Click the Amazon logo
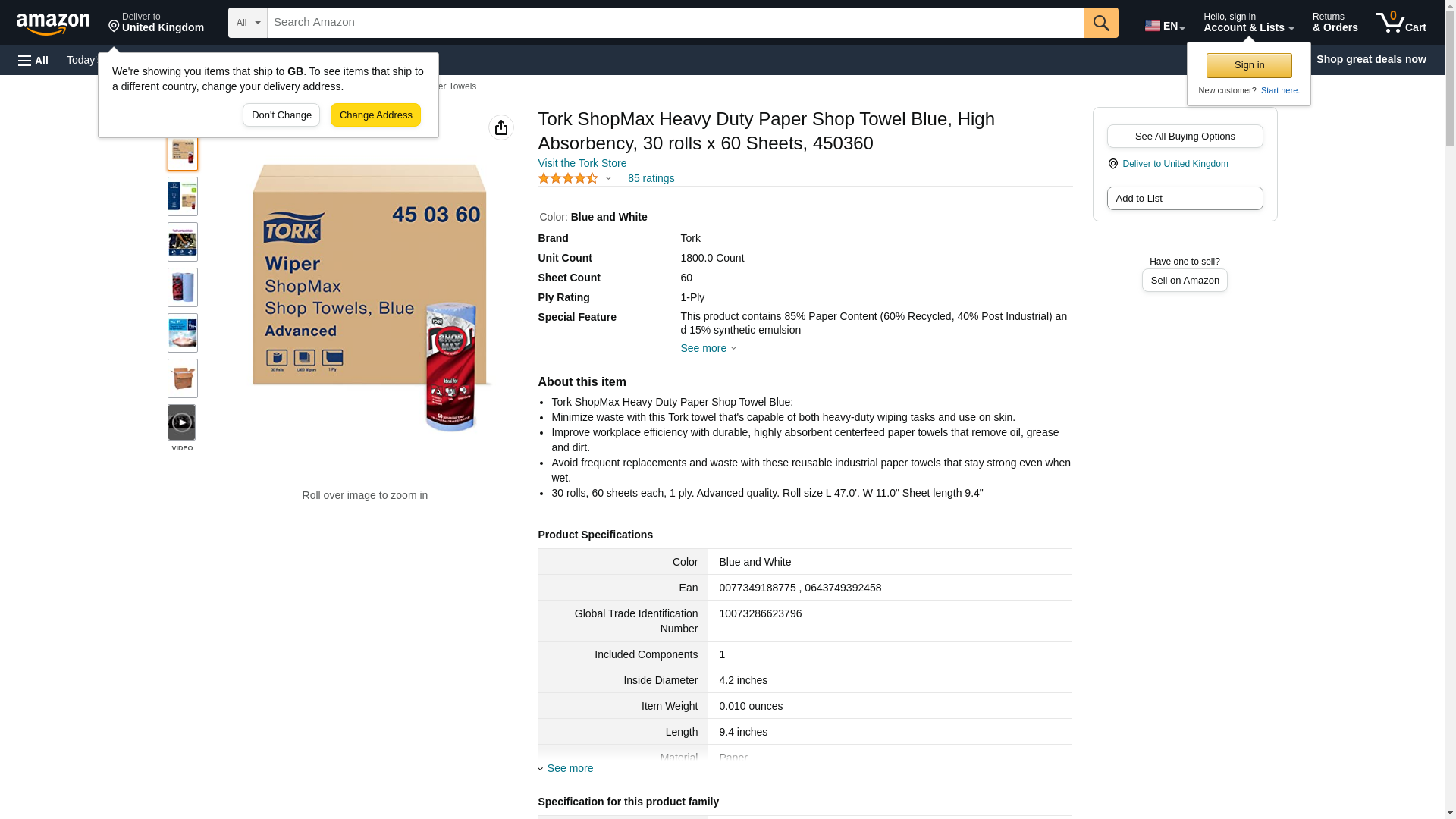 [x=53, y=23]
